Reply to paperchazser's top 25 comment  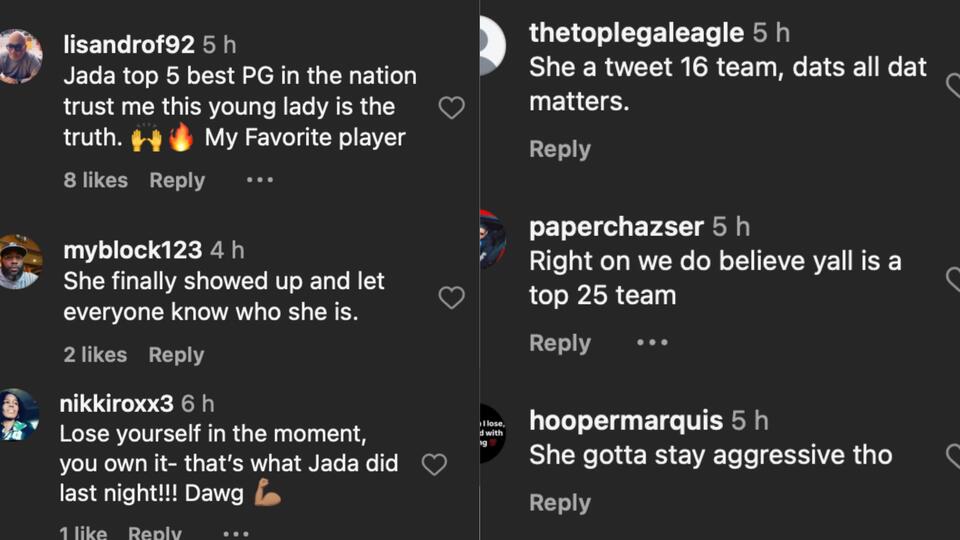click(560, 343)
